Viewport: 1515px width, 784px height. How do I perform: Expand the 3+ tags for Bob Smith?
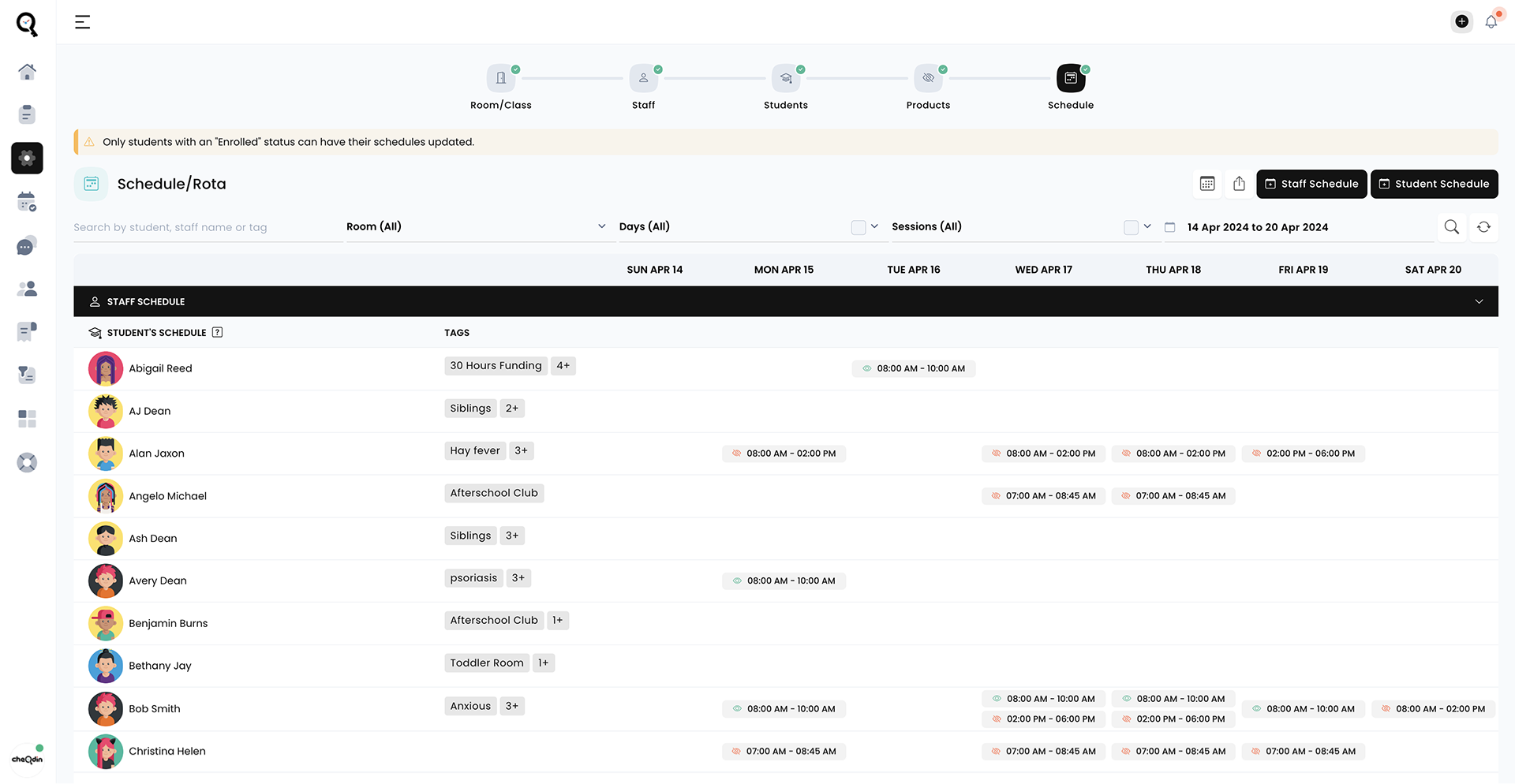pos(512,706)
